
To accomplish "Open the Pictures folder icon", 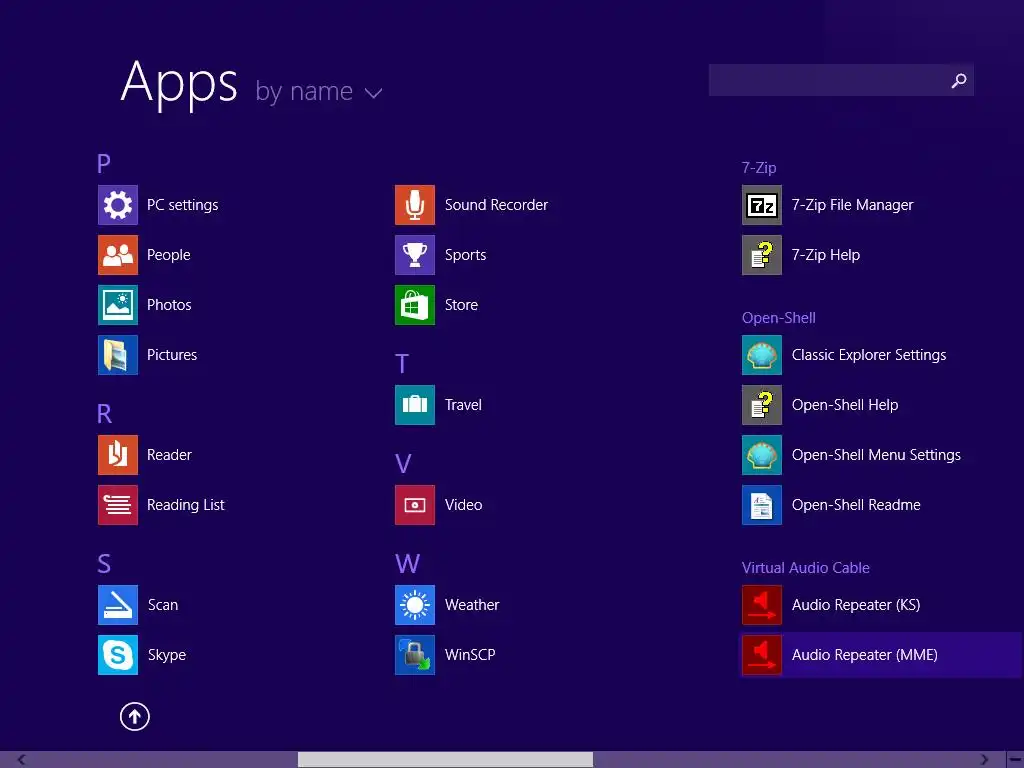I will point(118,355).
